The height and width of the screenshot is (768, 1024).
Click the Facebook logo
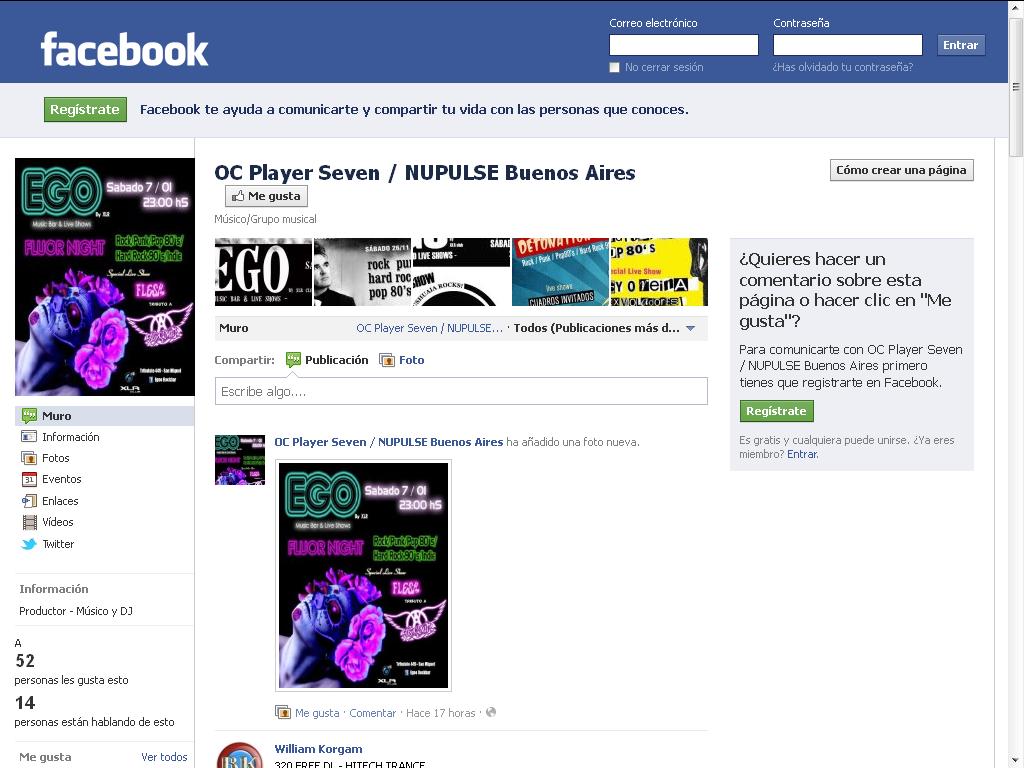tap(124, 50)
